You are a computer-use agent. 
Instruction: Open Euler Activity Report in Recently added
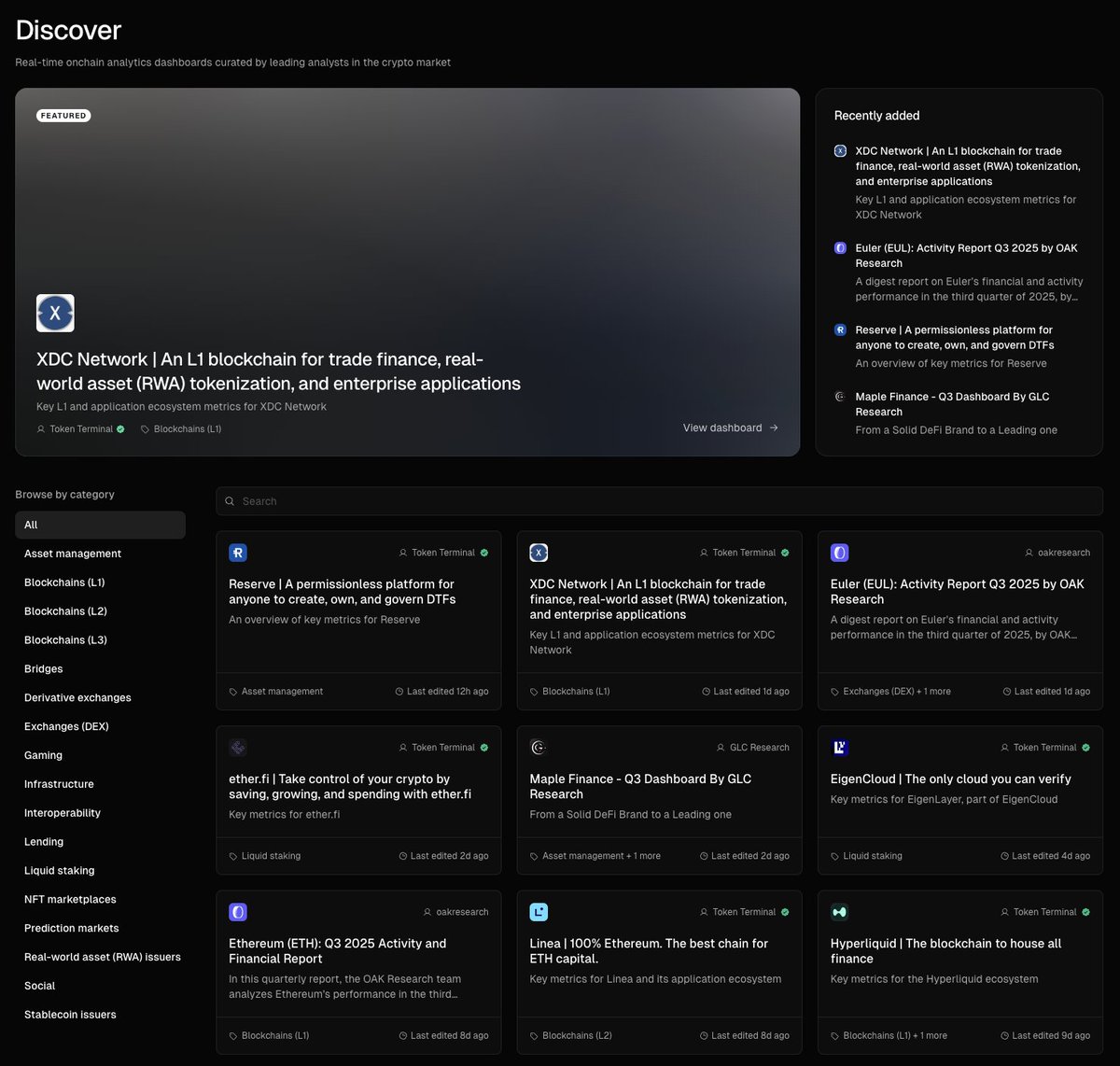[966, 256]
